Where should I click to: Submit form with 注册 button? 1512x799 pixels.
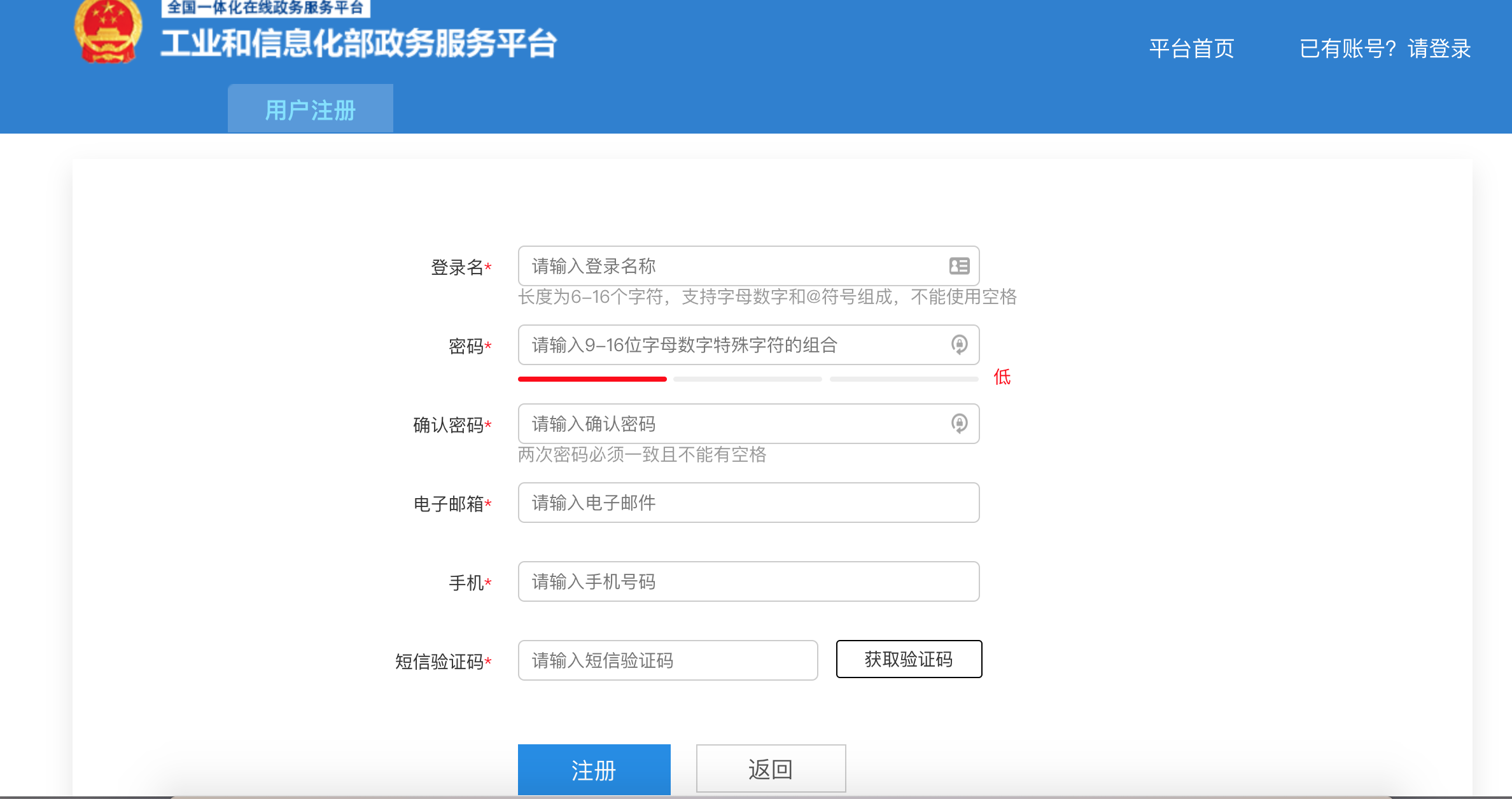[594, 770]
